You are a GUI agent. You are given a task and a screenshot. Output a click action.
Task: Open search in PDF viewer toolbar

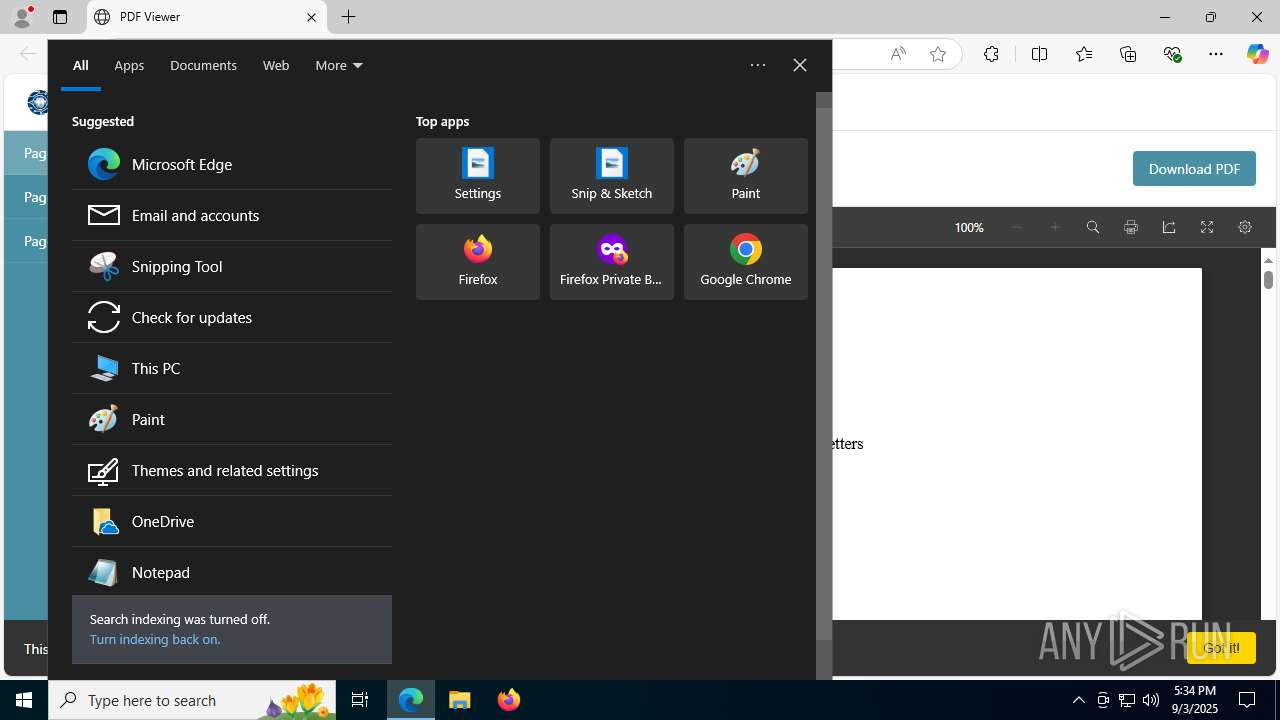[1093, 228]
